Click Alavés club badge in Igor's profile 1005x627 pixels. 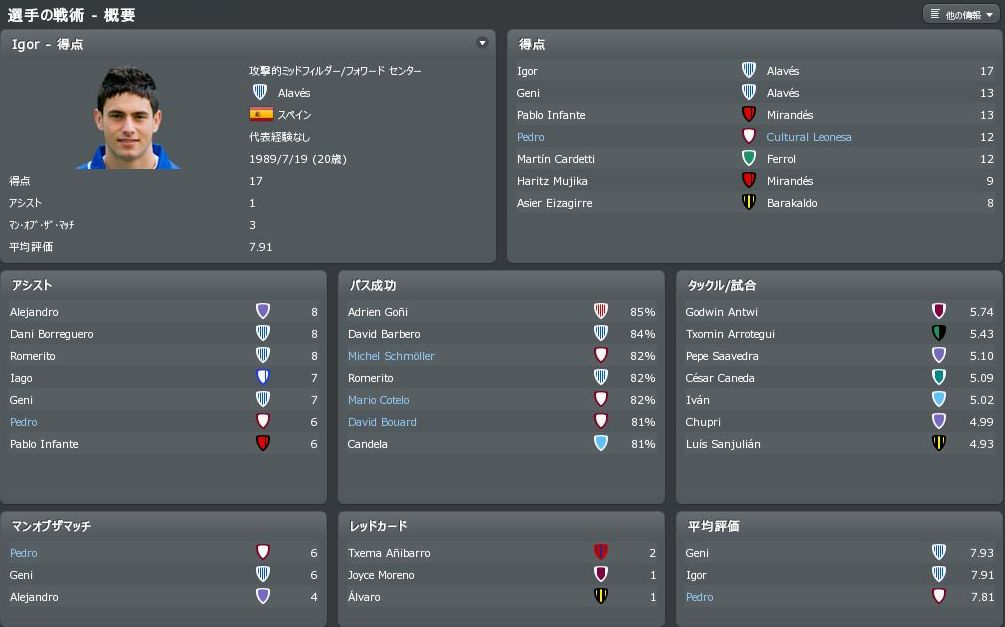coord(260,92)
